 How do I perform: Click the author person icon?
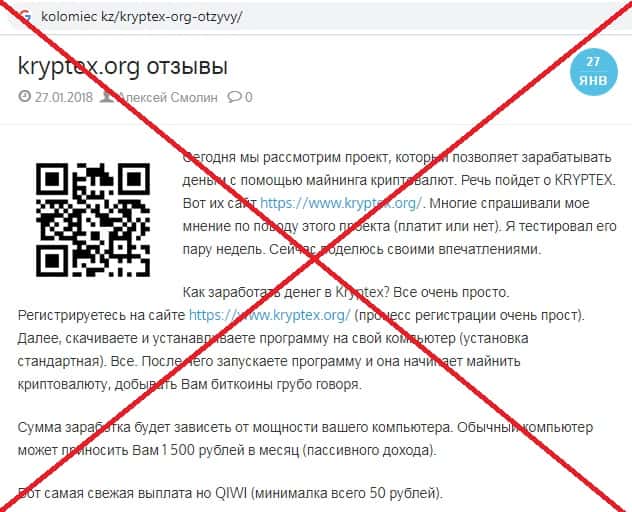(x=107, y=97)
